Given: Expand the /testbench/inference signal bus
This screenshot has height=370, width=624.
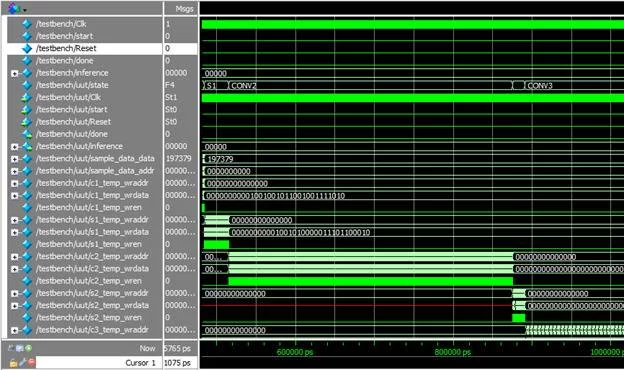Looking at the screenshot, I should click(14, 74).
